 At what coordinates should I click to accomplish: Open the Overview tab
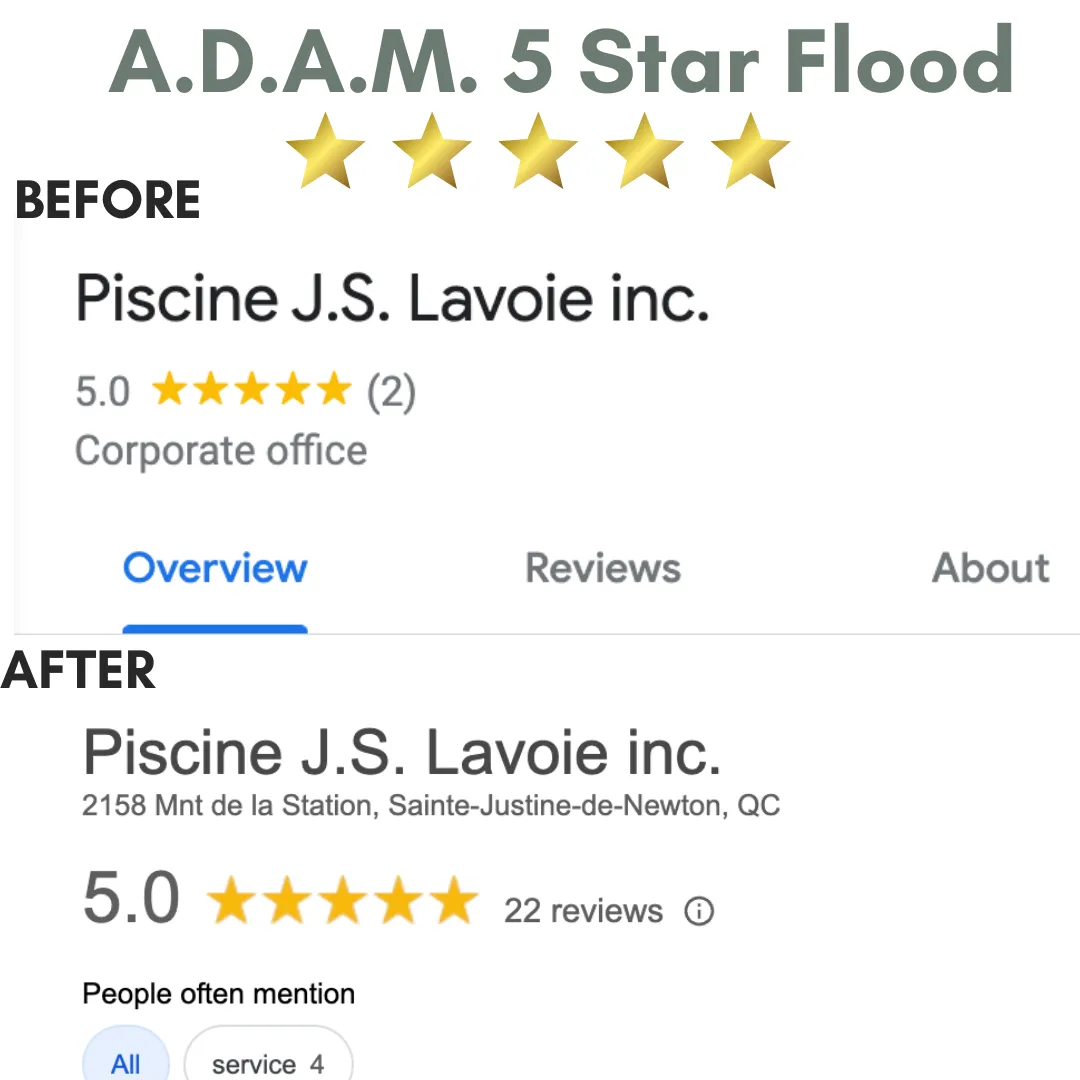click(215, 569)
